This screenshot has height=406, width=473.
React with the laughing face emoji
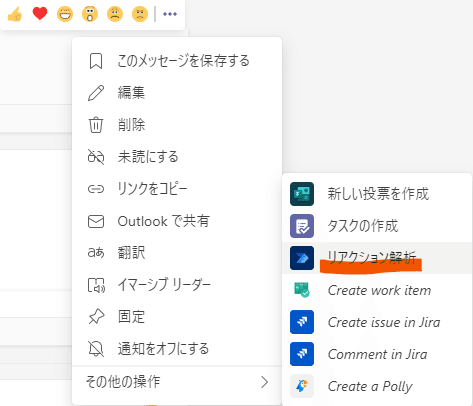point(65,14)
